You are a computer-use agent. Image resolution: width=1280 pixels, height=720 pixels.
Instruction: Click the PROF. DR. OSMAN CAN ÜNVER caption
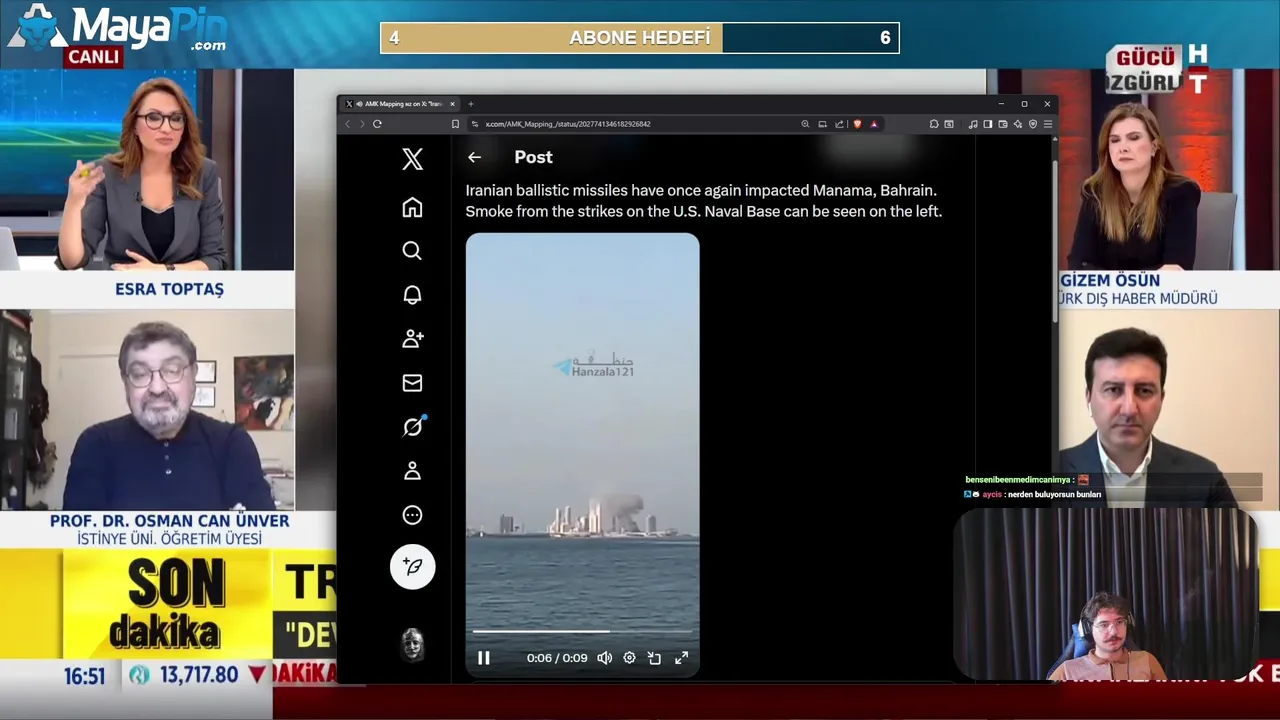click(x=169, y=521)
